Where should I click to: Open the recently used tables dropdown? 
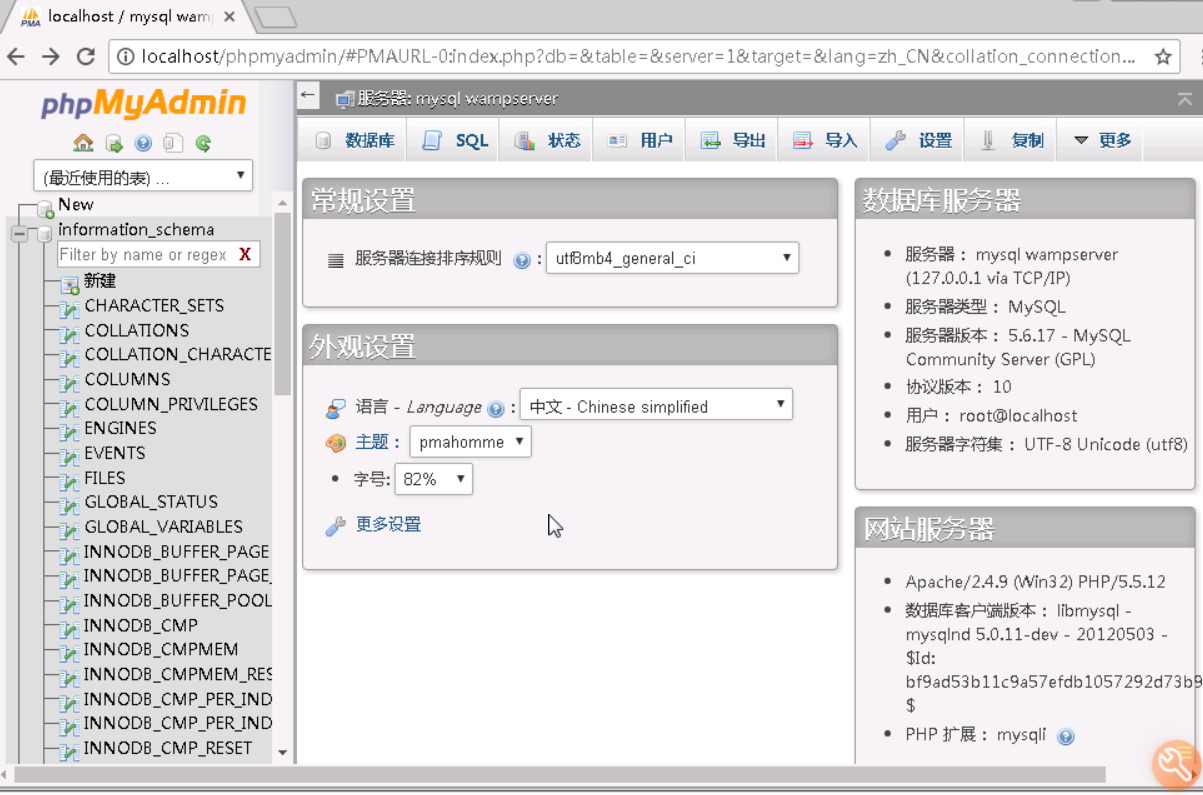[143, 177]
